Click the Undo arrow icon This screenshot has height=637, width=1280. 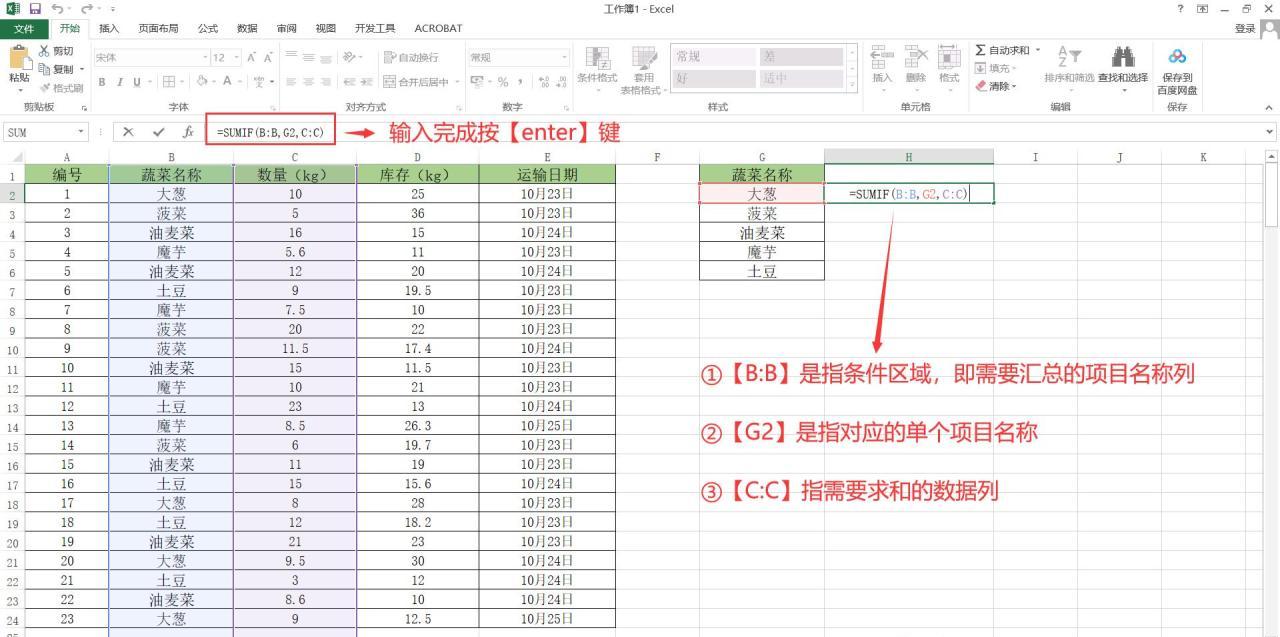(x=58, y=9)
